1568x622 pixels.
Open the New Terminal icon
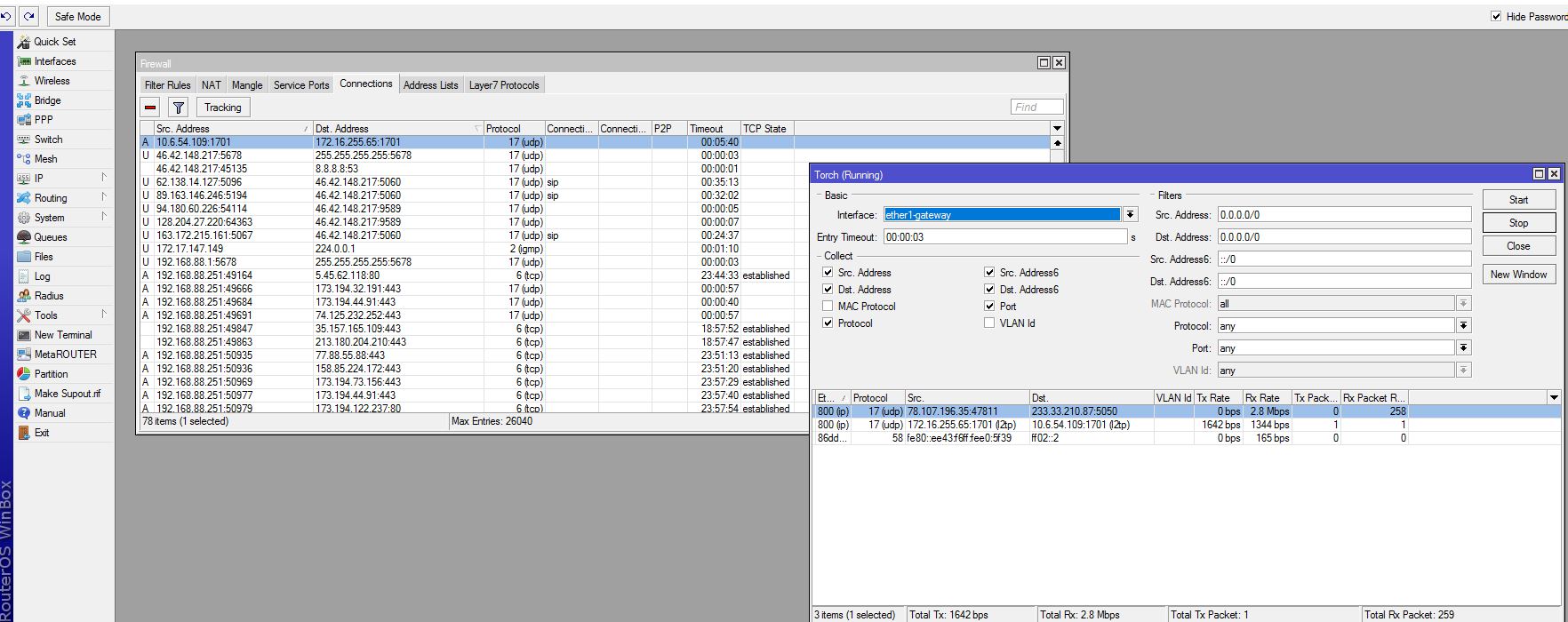click(24, 335)
